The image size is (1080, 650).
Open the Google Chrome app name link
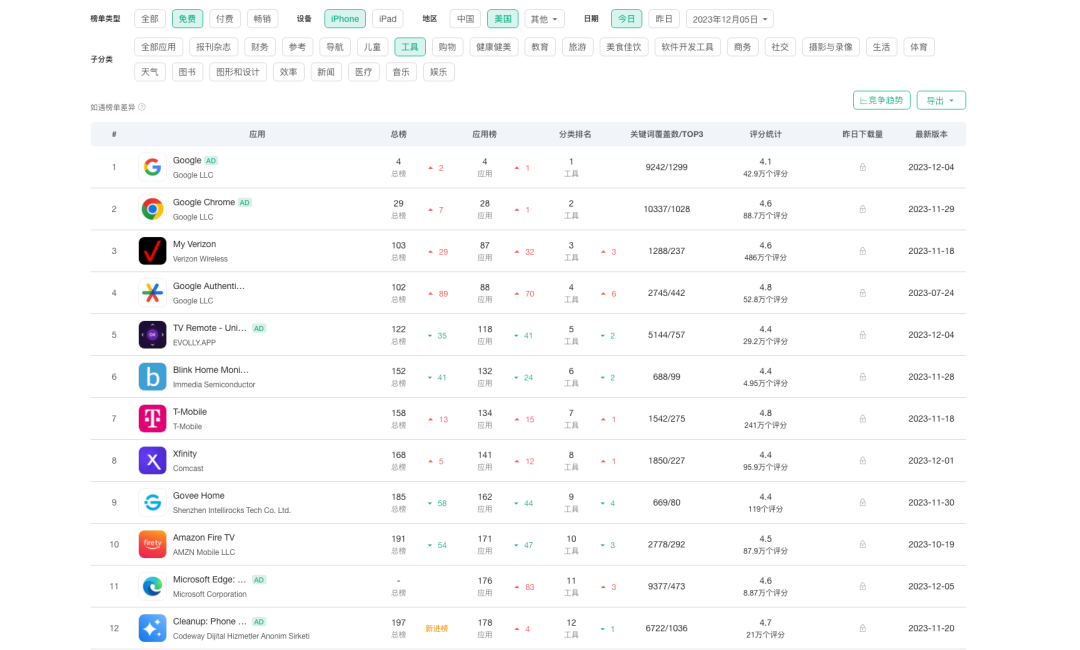click(204, 202)
